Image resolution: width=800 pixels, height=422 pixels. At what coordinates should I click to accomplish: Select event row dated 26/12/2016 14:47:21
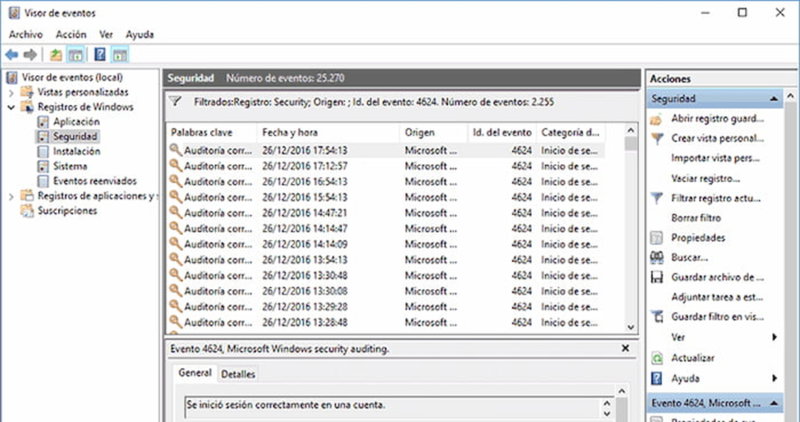point(386,213)
